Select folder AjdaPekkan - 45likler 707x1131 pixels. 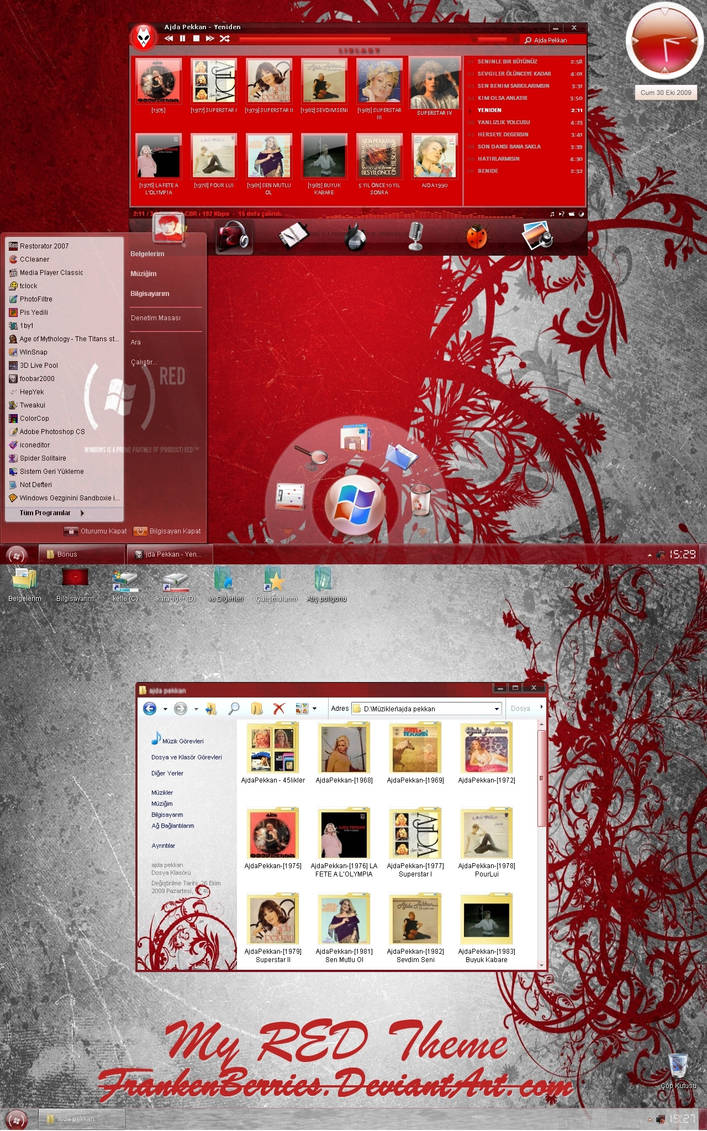[x=273, y=753]
